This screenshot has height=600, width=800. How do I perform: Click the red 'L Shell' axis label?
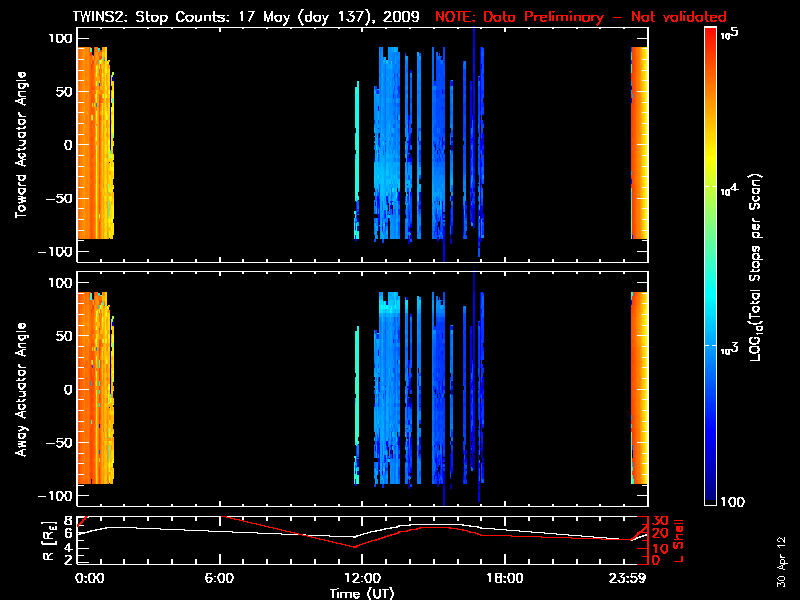click(680, 540)
